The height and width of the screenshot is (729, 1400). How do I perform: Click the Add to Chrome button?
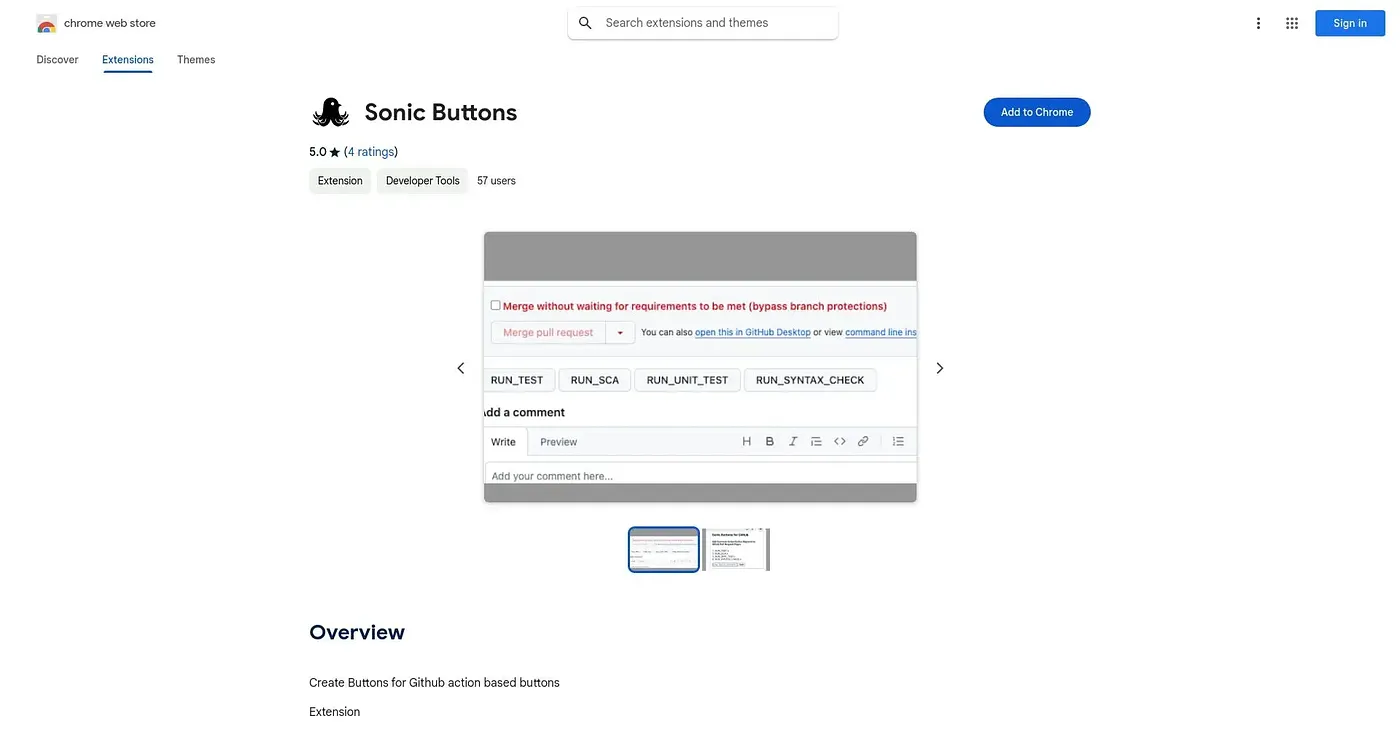pyautogui.click(x=1037, y=112)
